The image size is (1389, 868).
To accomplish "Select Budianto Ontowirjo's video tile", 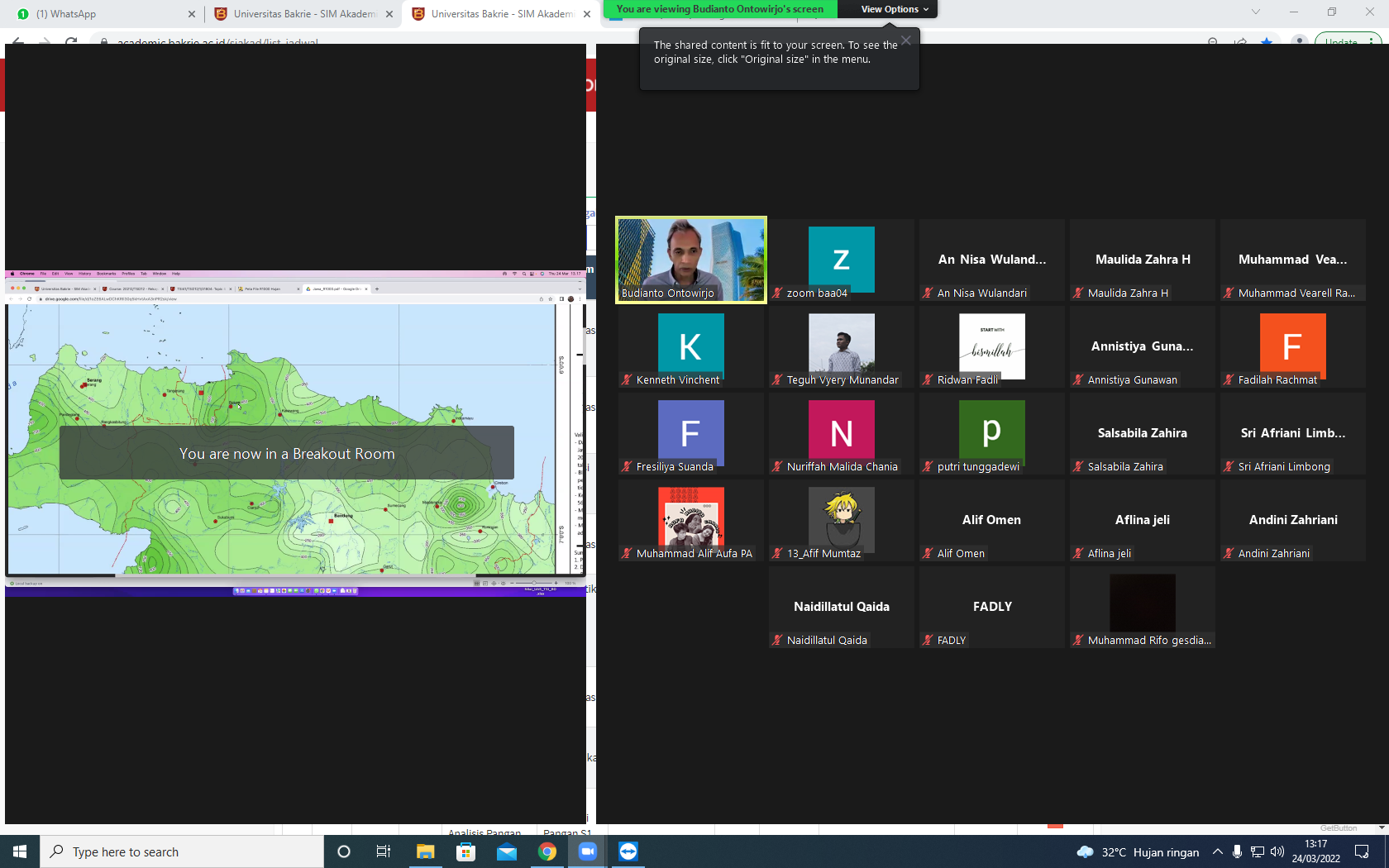I will 691,260.
